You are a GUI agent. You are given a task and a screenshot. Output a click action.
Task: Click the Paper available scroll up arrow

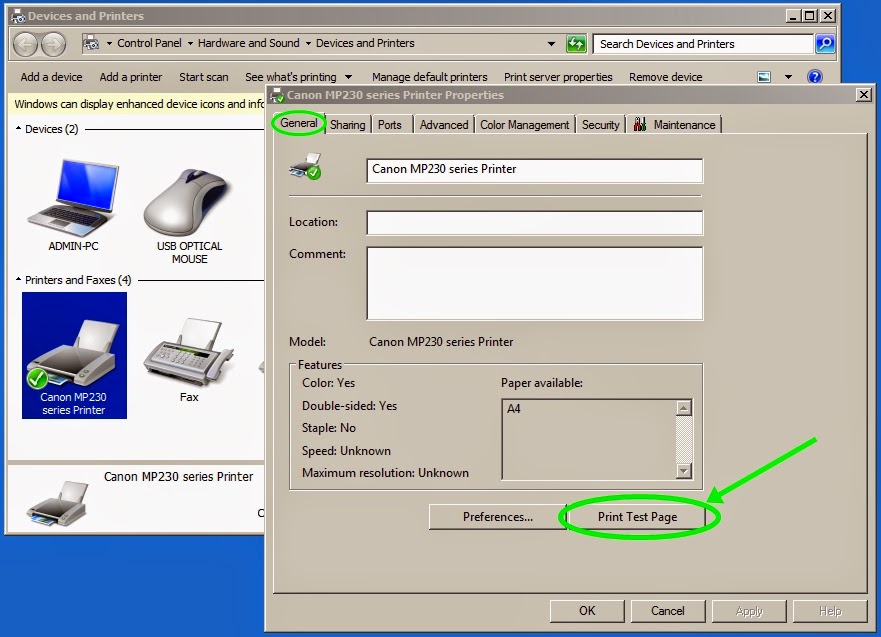tap(684, 408)
